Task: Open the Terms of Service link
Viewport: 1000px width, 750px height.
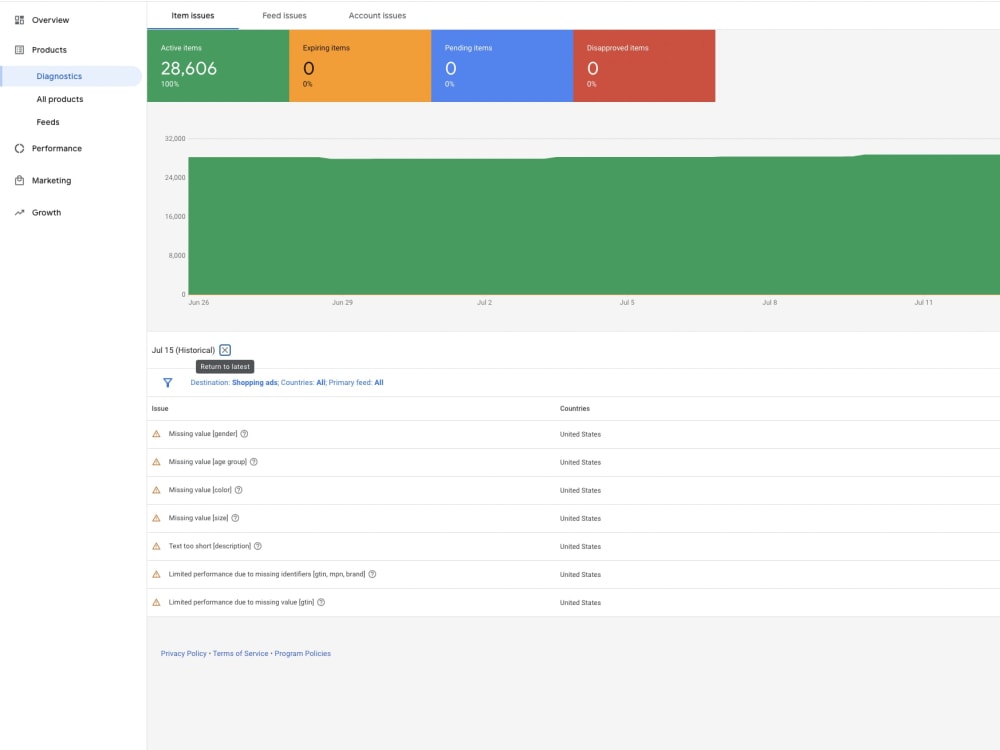Action: point(240,654)
